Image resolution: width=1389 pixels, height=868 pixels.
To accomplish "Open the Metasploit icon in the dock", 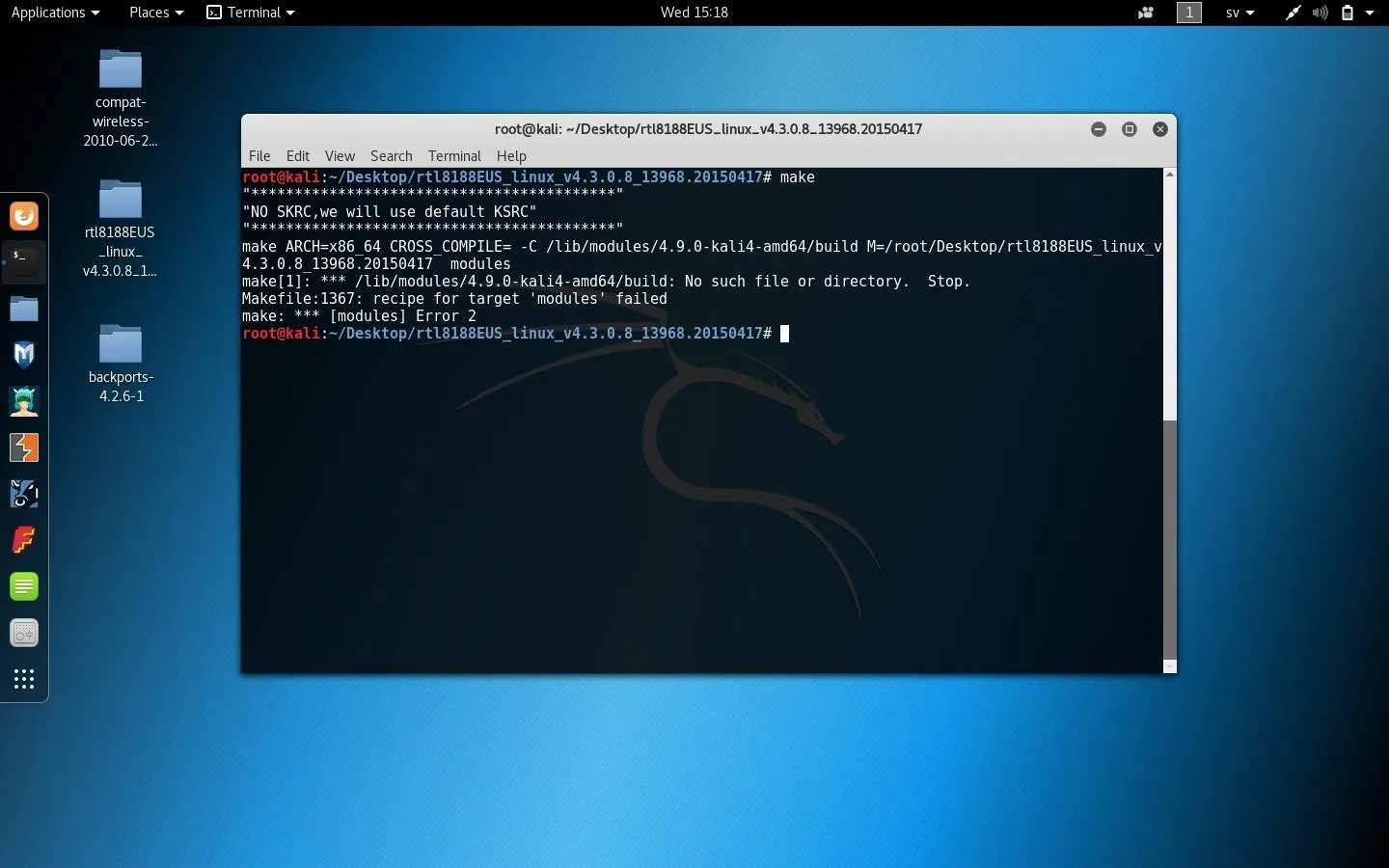I will (x=24, y=355).
